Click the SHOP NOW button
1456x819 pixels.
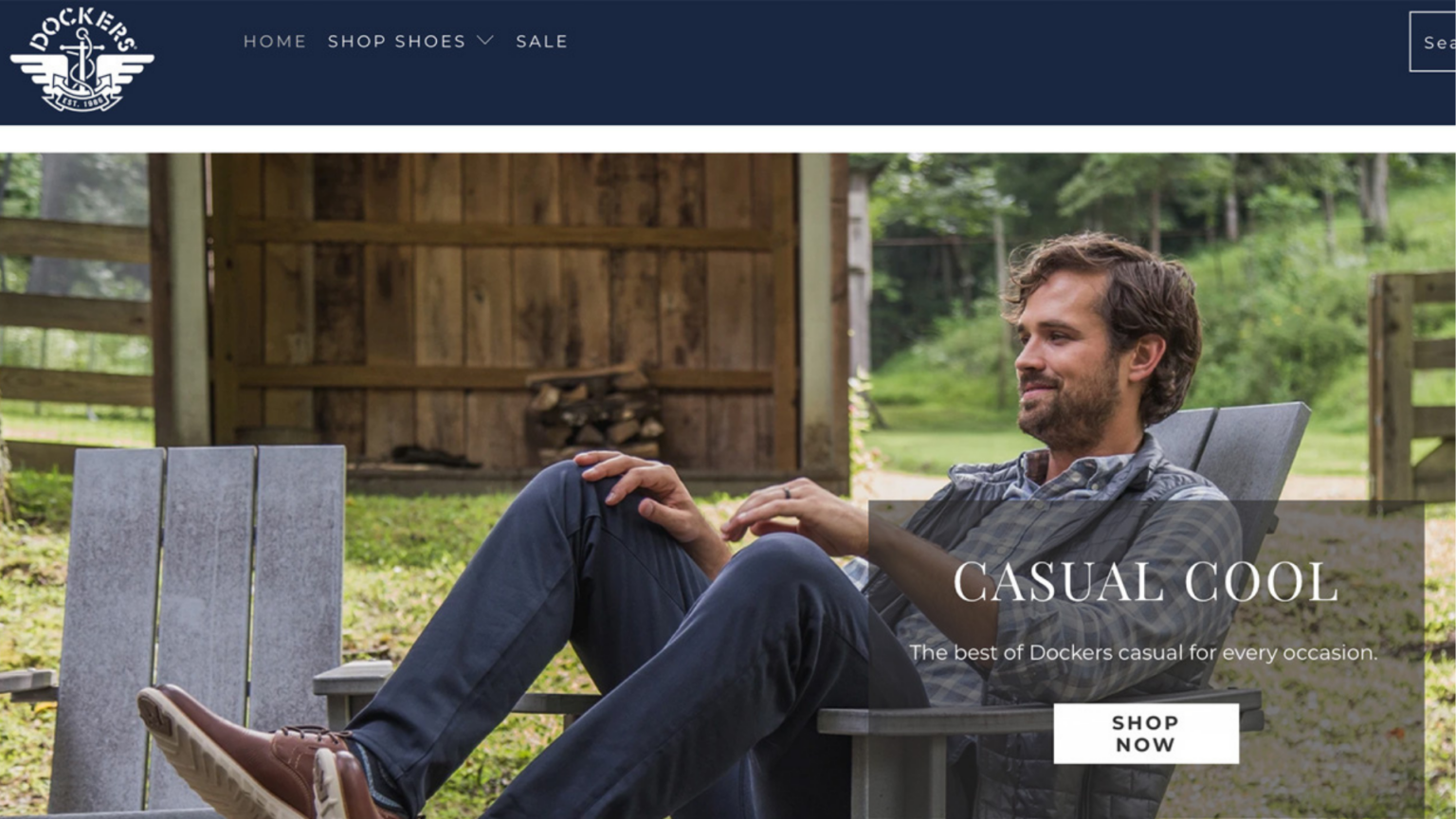(1146, 733)
